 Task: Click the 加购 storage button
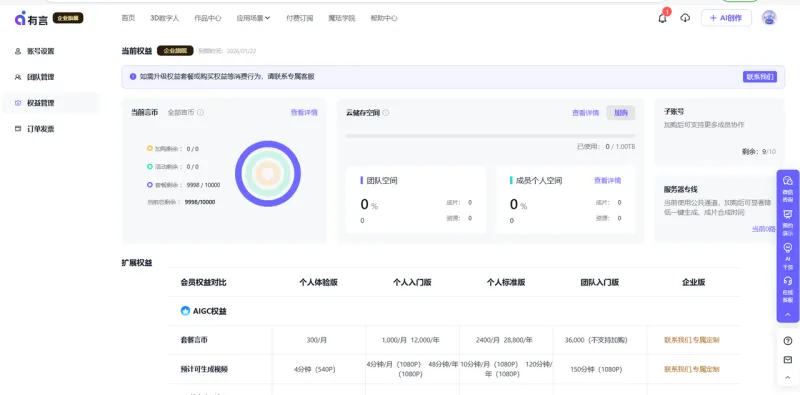tap(620, 113)
